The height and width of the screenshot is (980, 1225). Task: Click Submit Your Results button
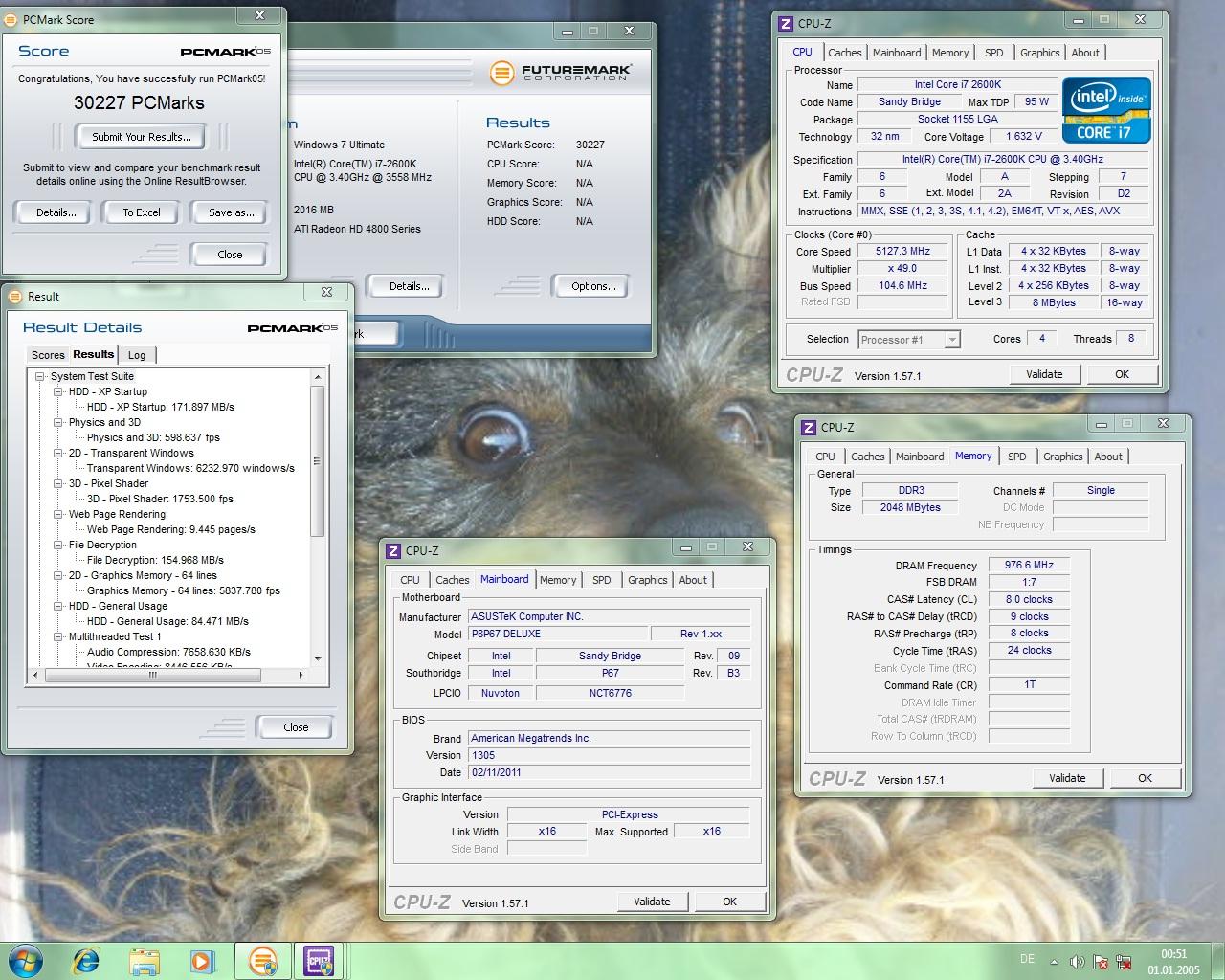pos(142,137)
